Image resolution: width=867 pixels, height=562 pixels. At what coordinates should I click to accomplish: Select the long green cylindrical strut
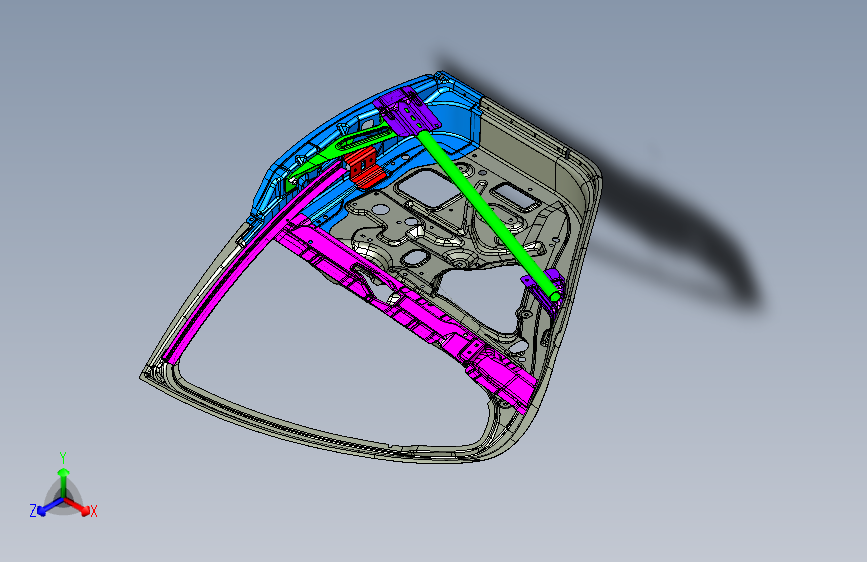click(488, 215)
